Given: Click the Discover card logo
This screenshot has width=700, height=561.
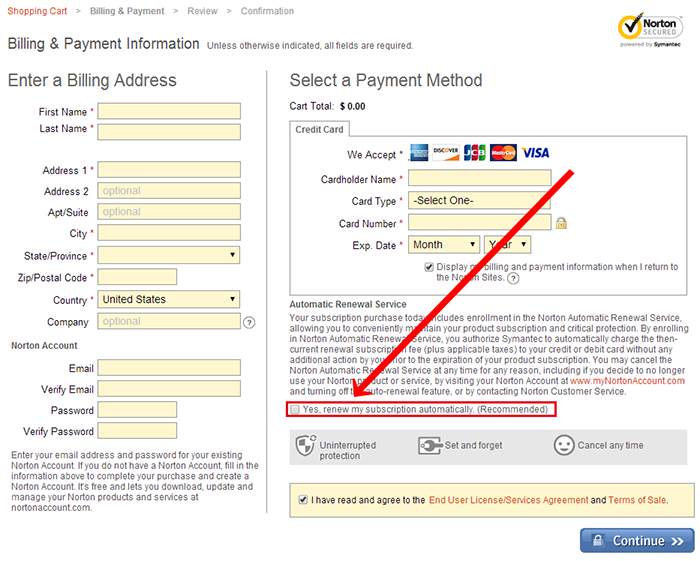Looking at the screenshot, I should 446,153.
